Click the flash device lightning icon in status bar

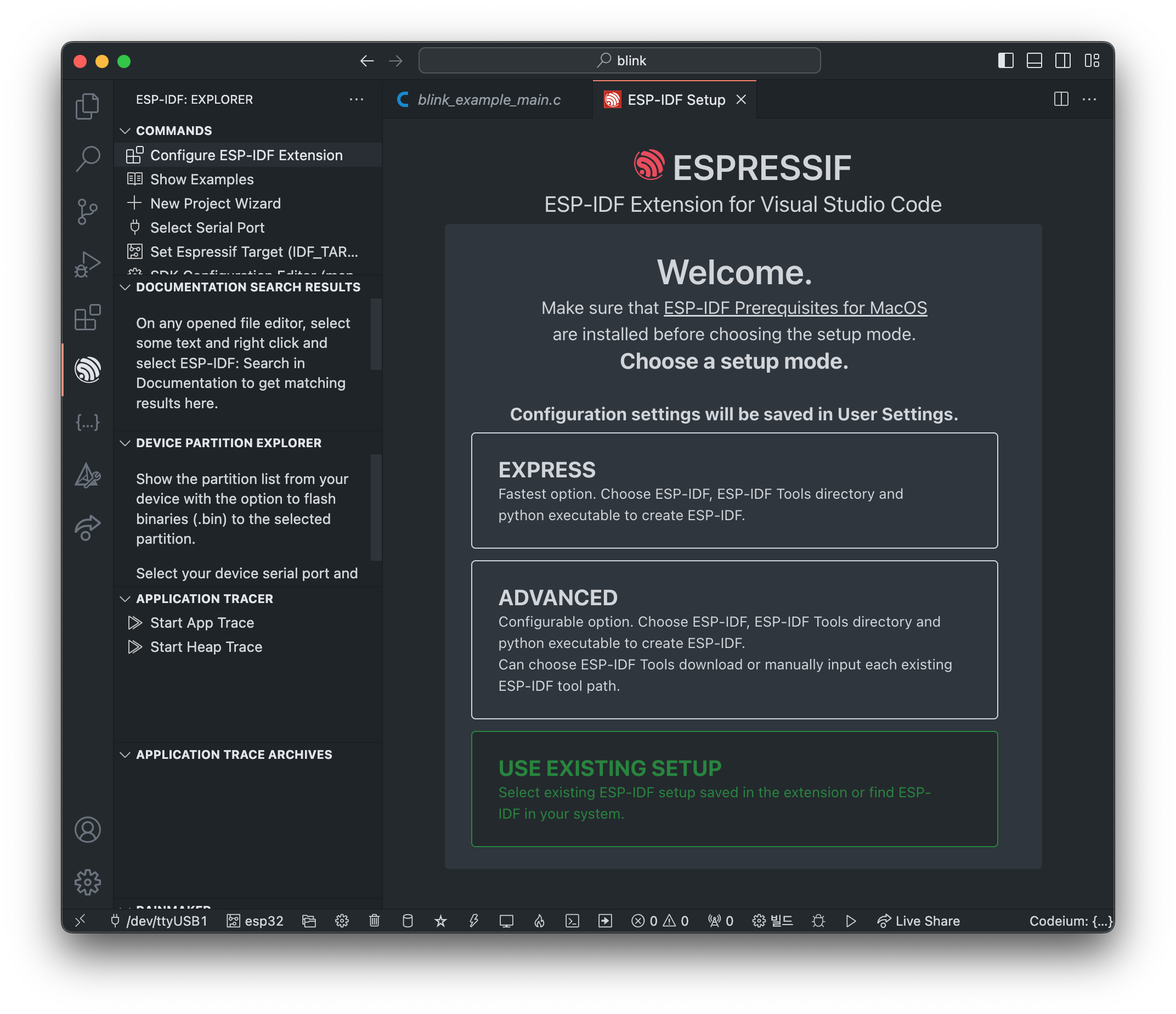(x=473, y=921)
